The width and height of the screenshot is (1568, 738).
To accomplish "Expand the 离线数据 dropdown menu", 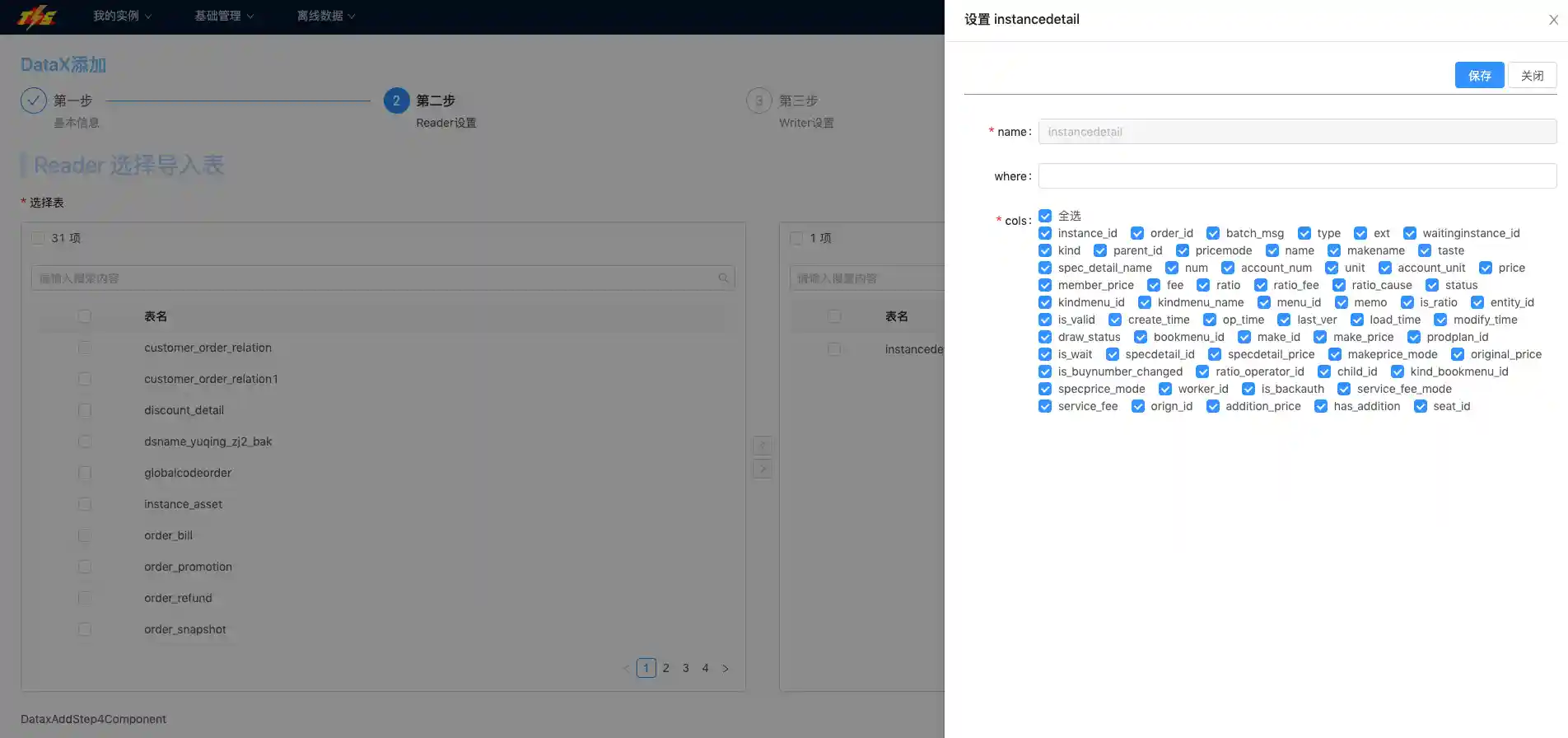I will (x=326, y=16).
